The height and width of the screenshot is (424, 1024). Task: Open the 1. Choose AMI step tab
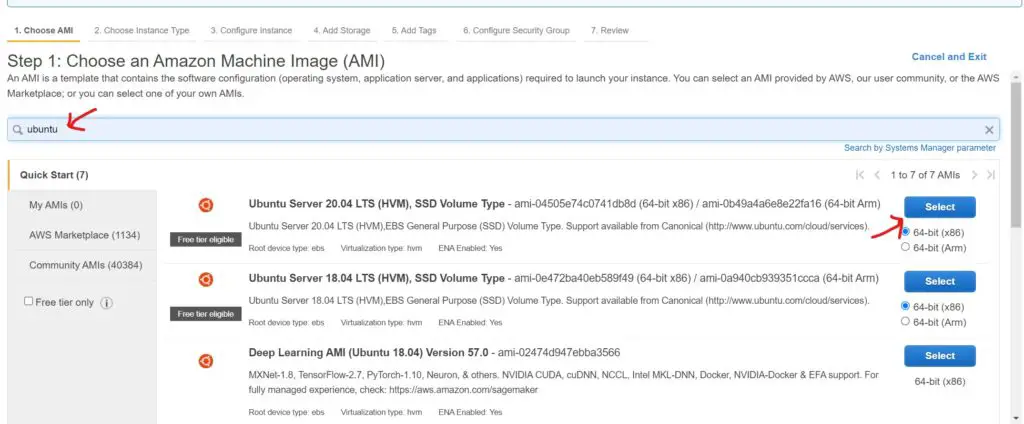click(x=44, y=31)
